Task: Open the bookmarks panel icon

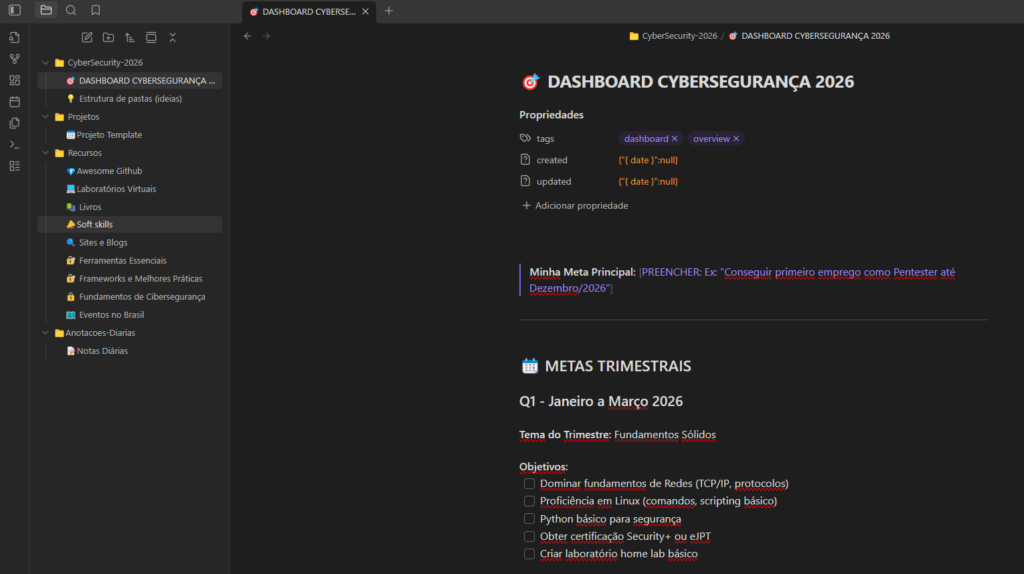Action: 96,10
